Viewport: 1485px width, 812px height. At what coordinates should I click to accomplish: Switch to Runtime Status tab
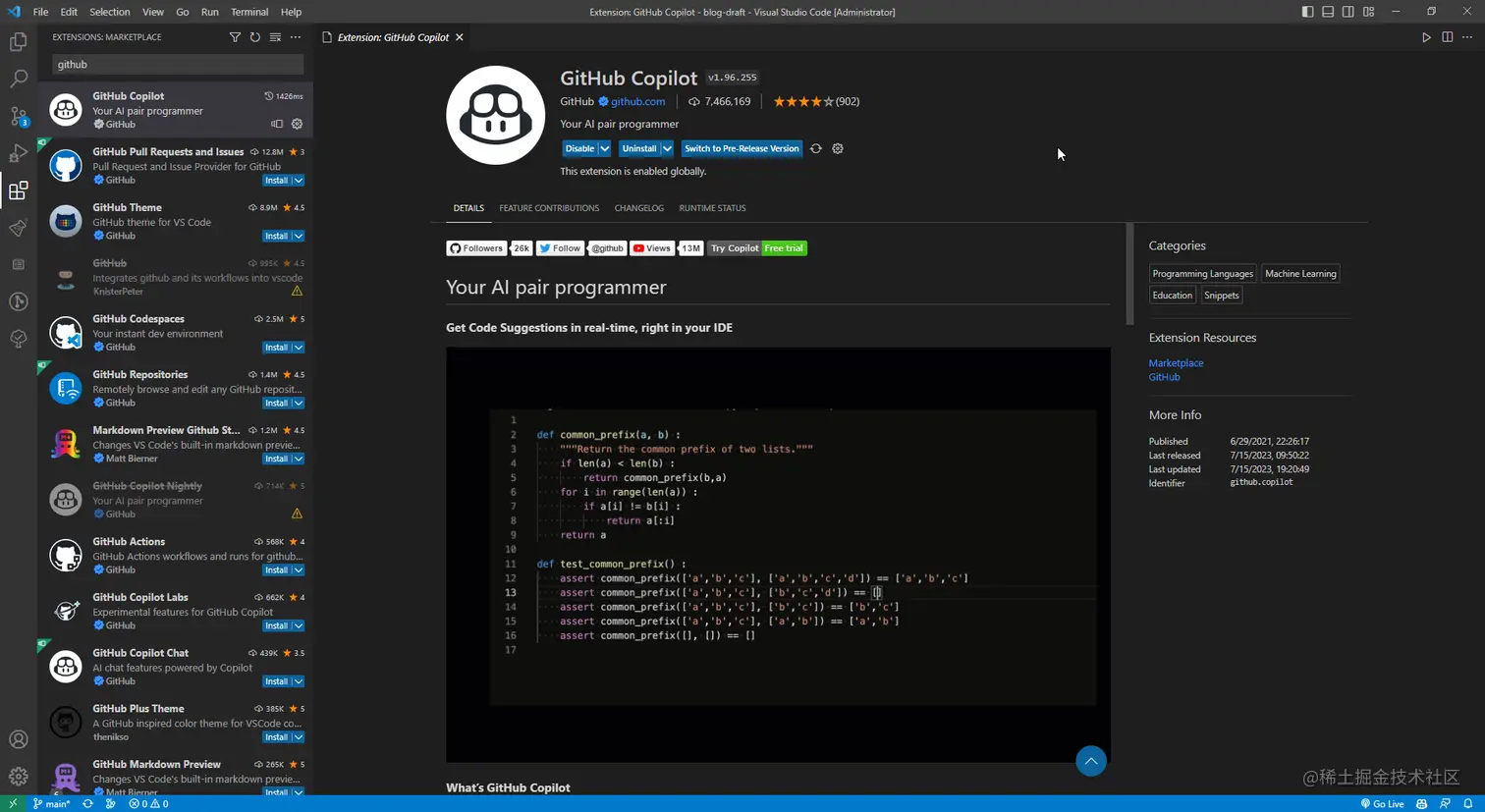click(712, 208)
